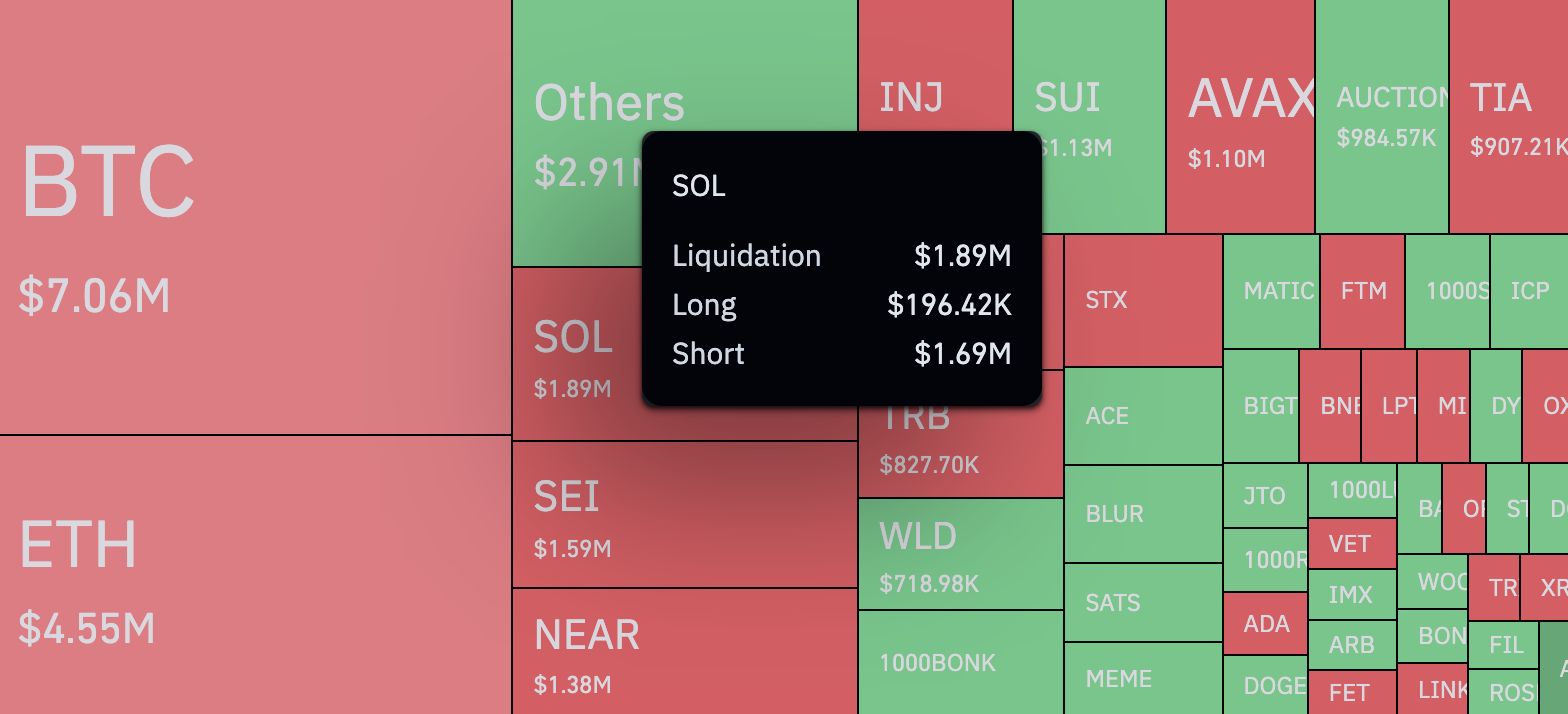
Task: Click the green MATIC tile
Action: [1271, 291]
